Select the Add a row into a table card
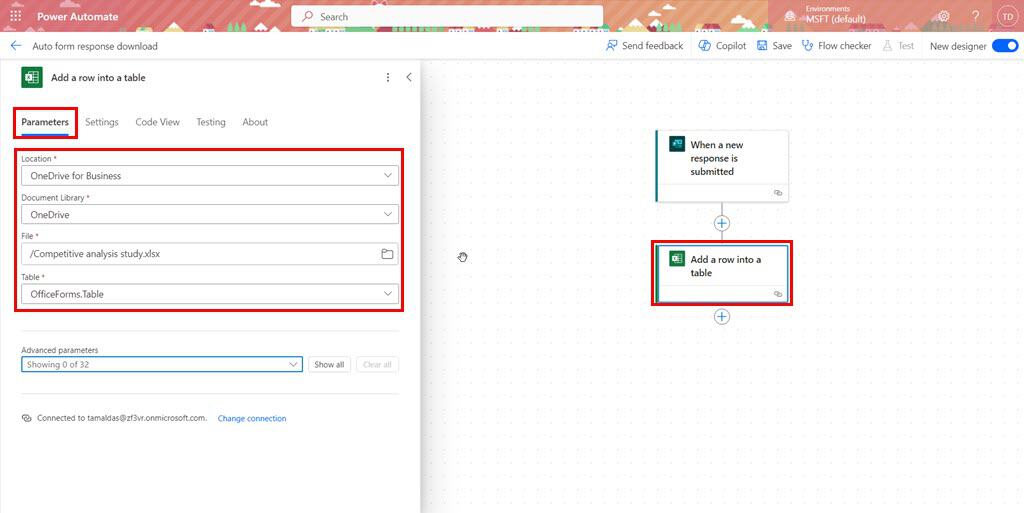Screen dimensions: 1024x513 [722, 273]
